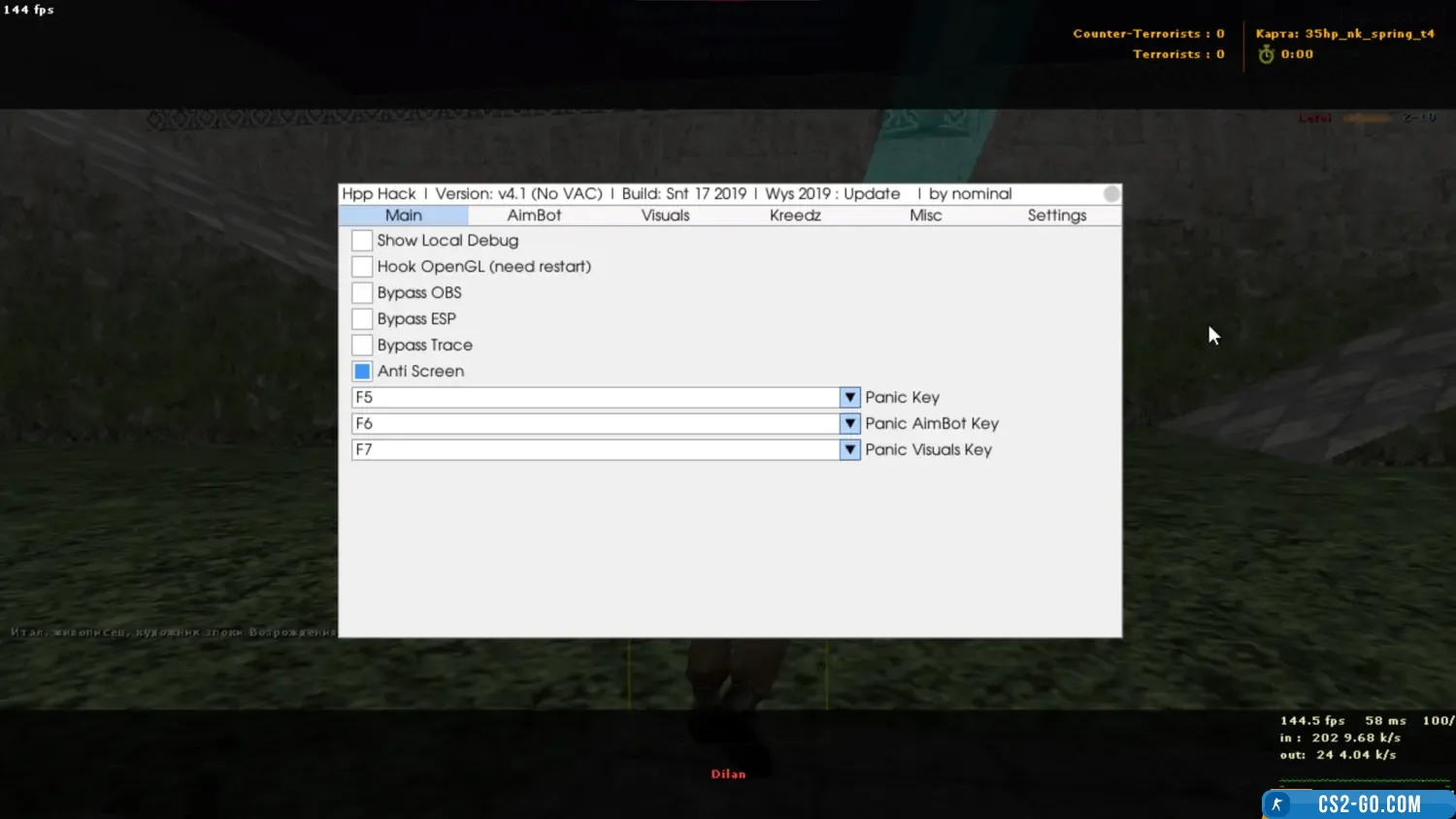Open the Panic AimBot Key dropdown arrow

coord(849,424)
